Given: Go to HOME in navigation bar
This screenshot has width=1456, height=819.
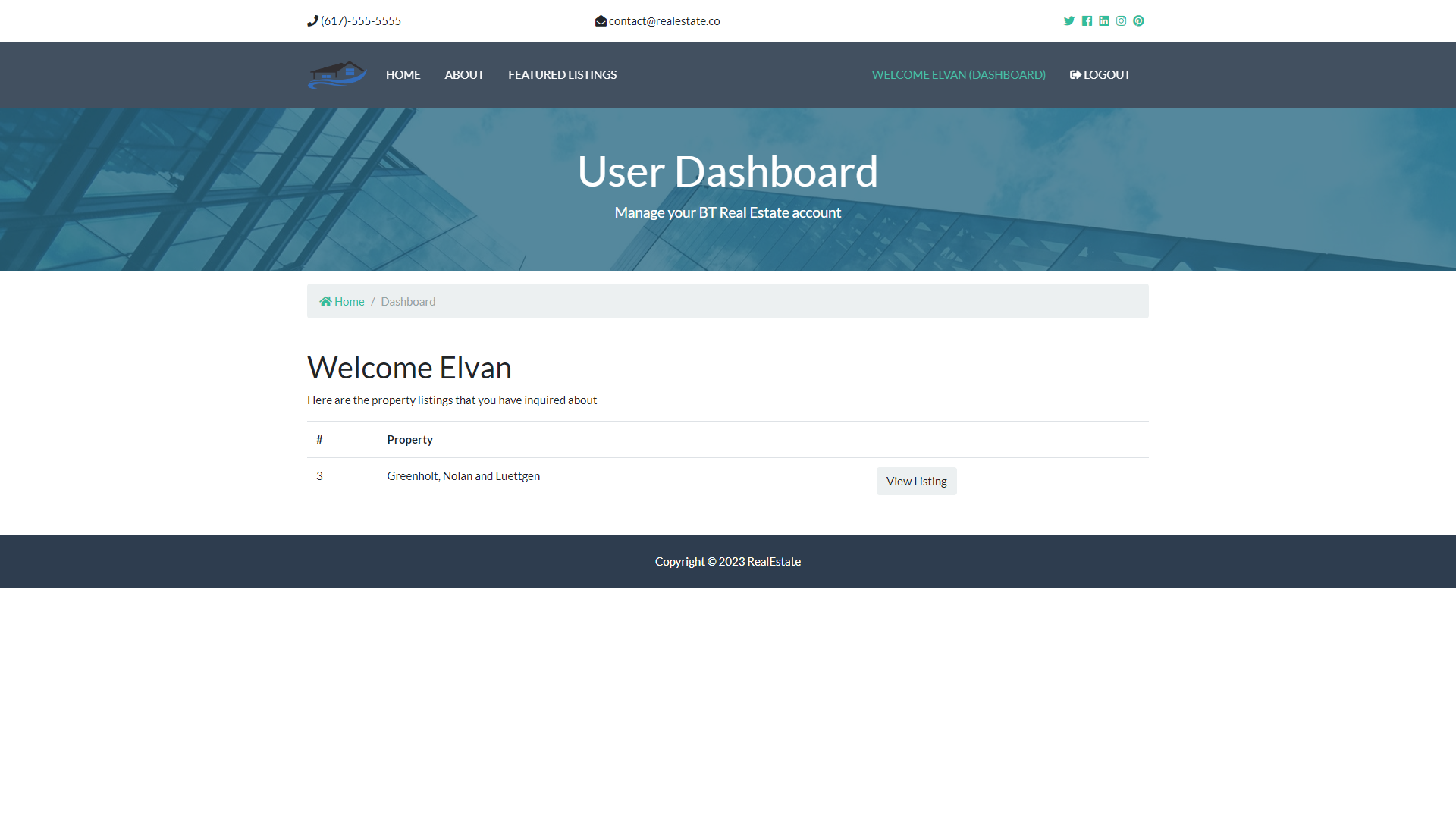Looking at the screenshot, I should 403,74.
